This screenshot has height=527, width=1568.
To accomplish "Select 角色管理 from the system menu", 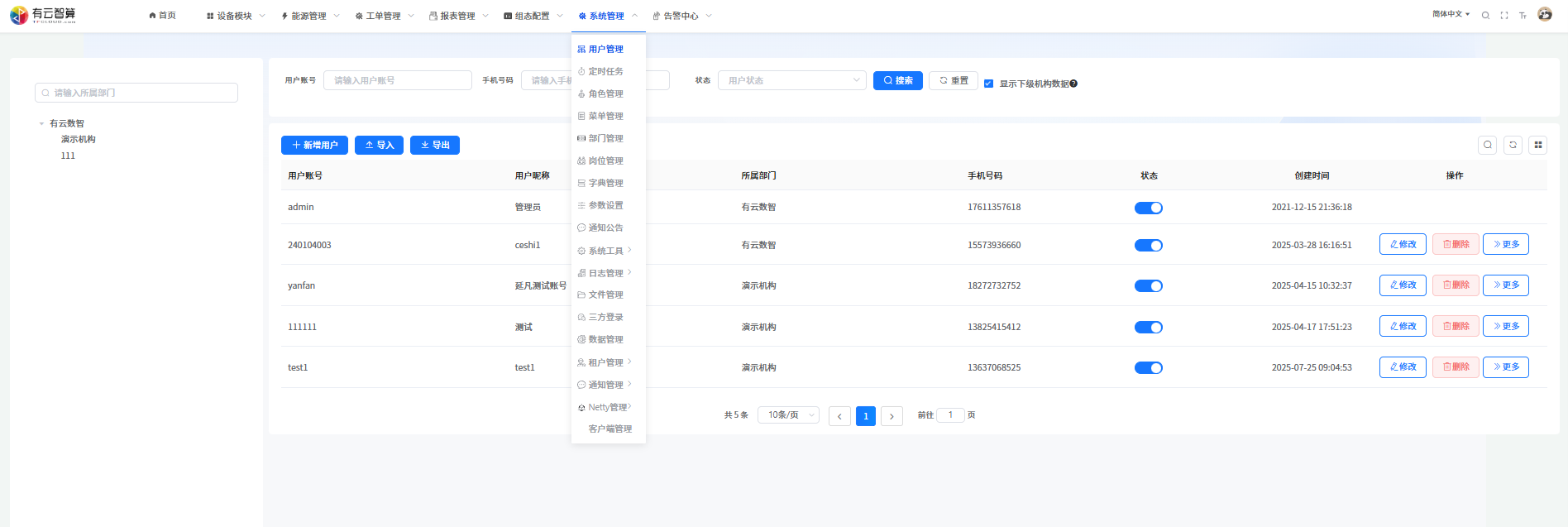I will 605,94.
